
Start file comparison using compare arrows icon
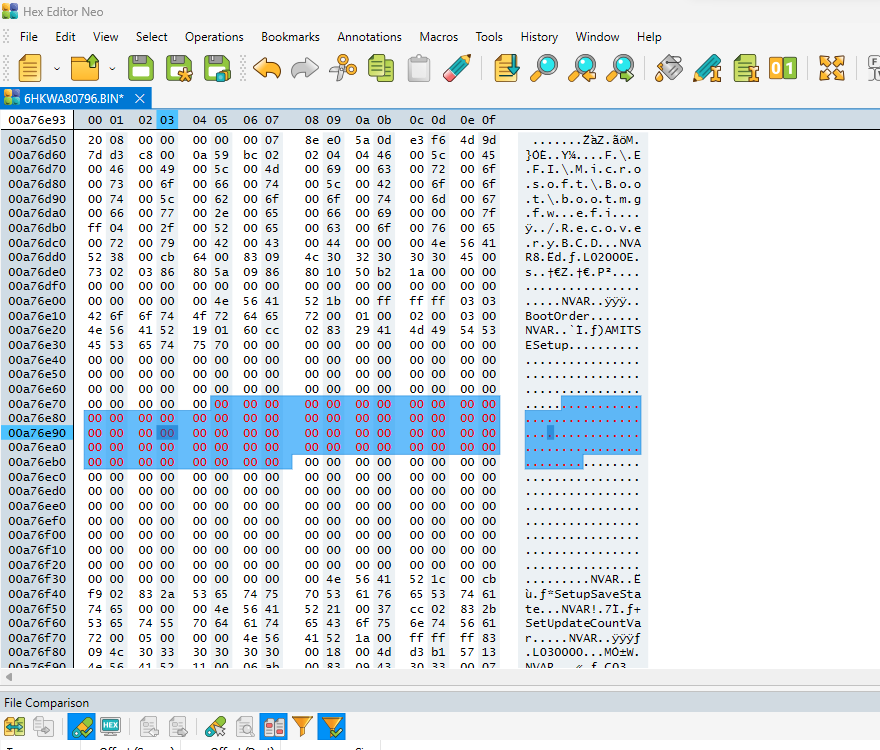pos(15,727)
